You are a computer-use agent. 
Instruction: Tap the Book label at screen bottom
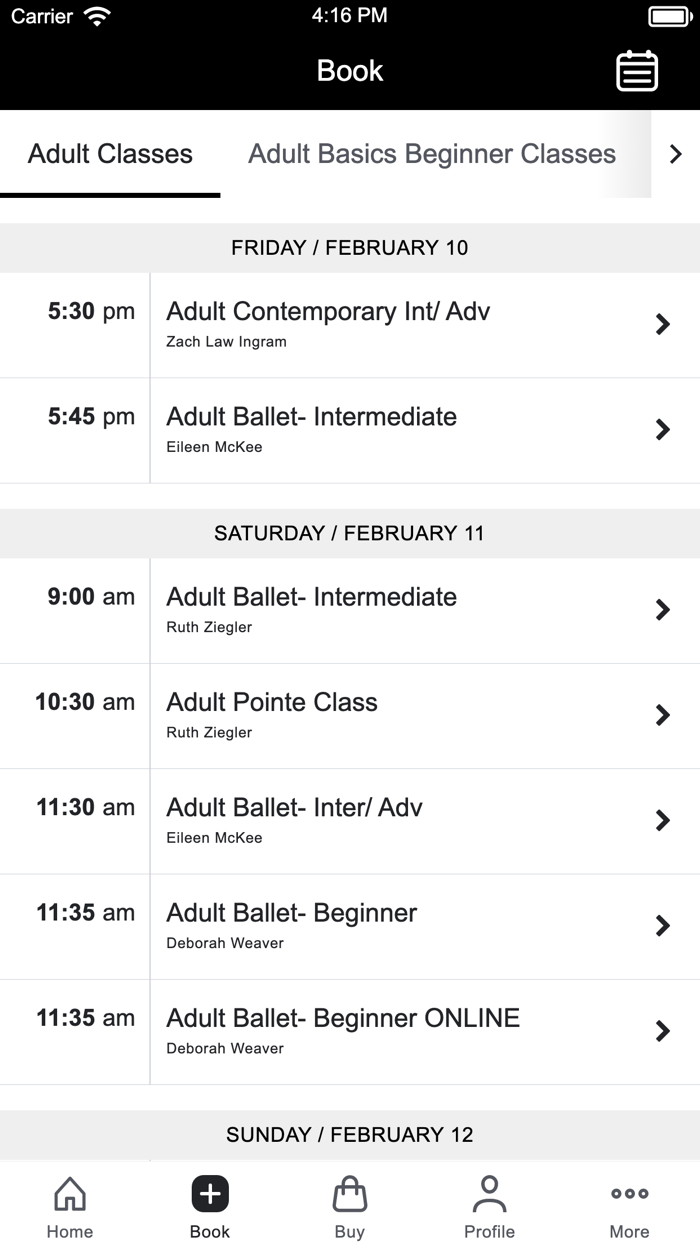click(209, 1231)
